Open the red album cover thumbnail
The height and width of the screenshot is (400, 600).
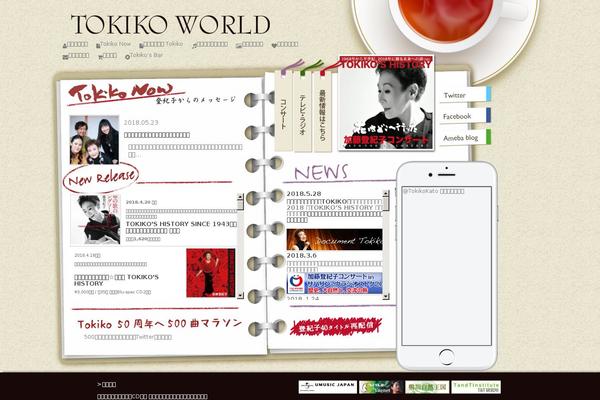(211, 273)
